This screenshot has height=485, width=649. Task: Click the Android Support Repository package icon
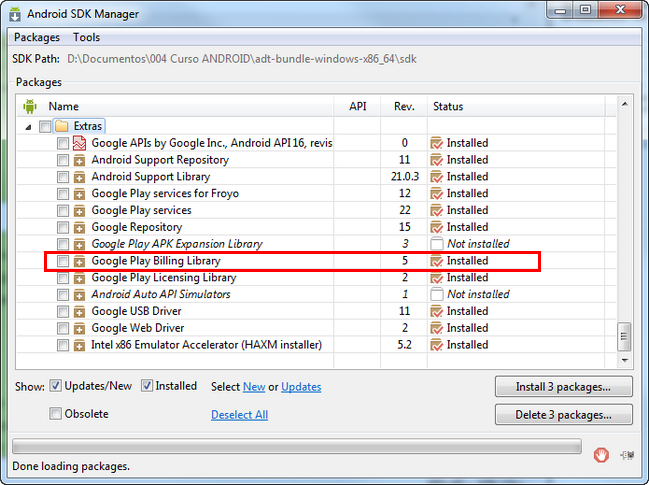[79, 160]
